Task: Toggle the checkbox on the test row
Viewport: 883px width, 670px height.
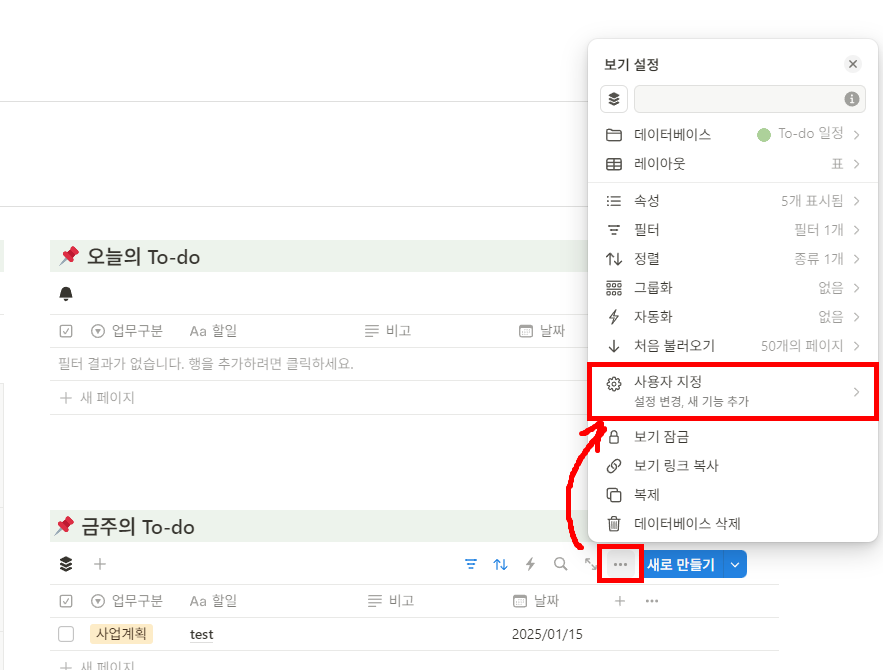Action: (66, 633)
